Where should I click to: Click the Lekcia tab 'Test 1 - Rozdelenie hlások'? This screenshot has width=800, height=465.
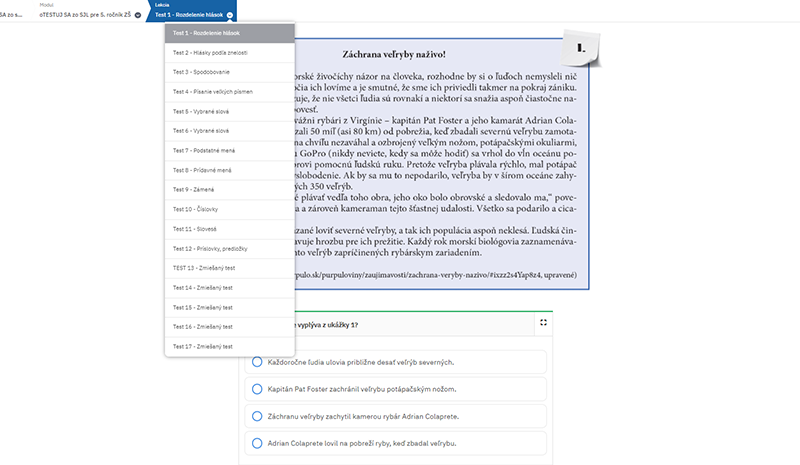coord(191,11)
